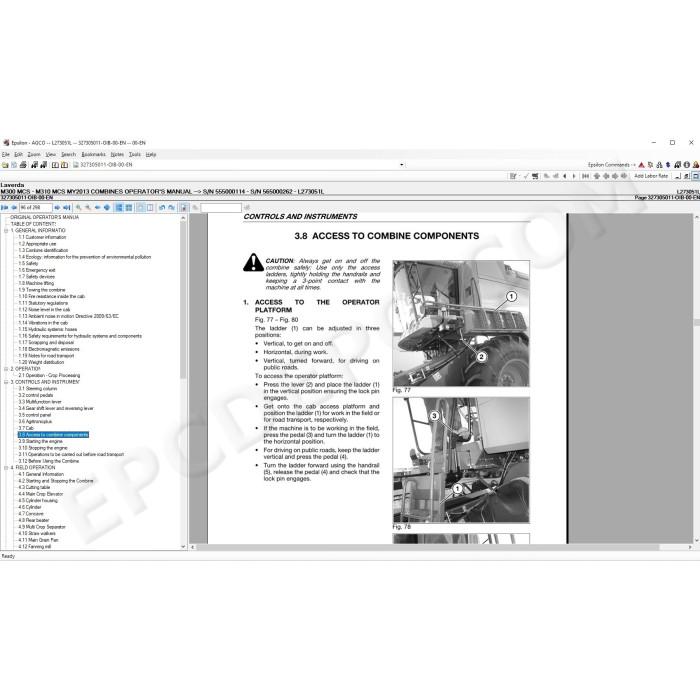Select 4.10 Straw walkers tree entry
The image size is (700, 700).
click(37, 533)
